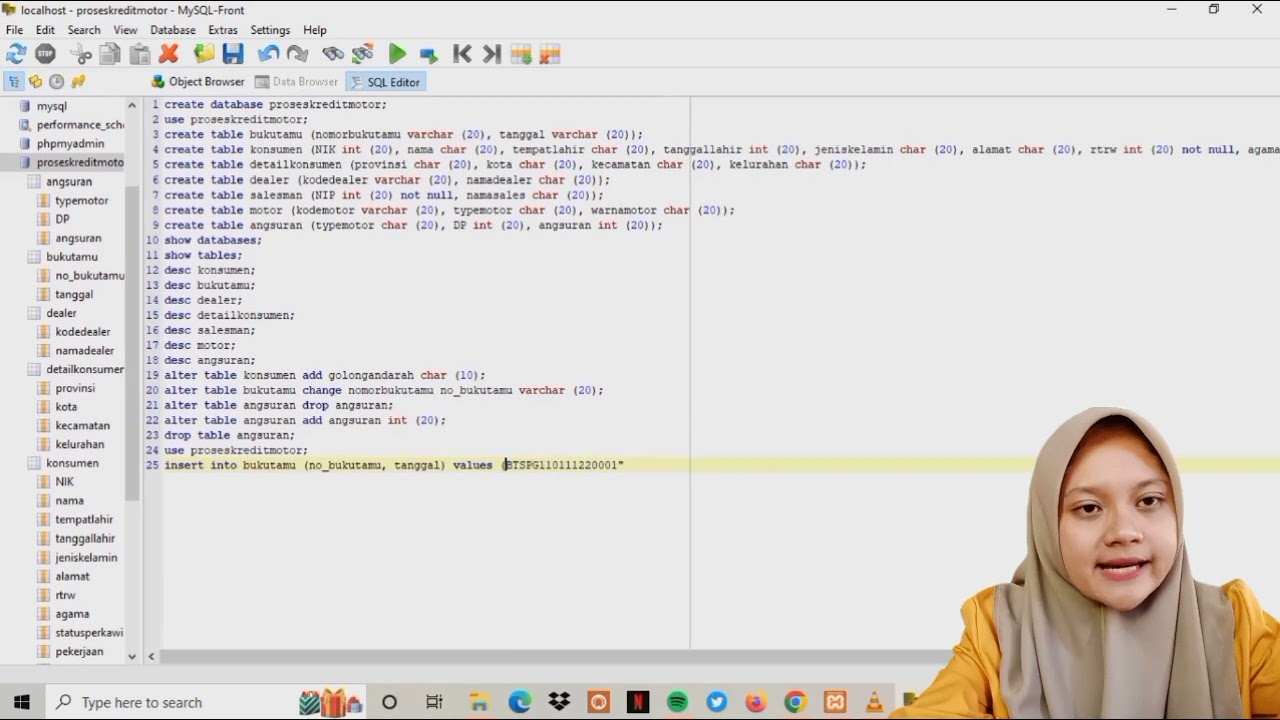Click the Run selection icon
The image size is (1280, 720).
[427, 54]
